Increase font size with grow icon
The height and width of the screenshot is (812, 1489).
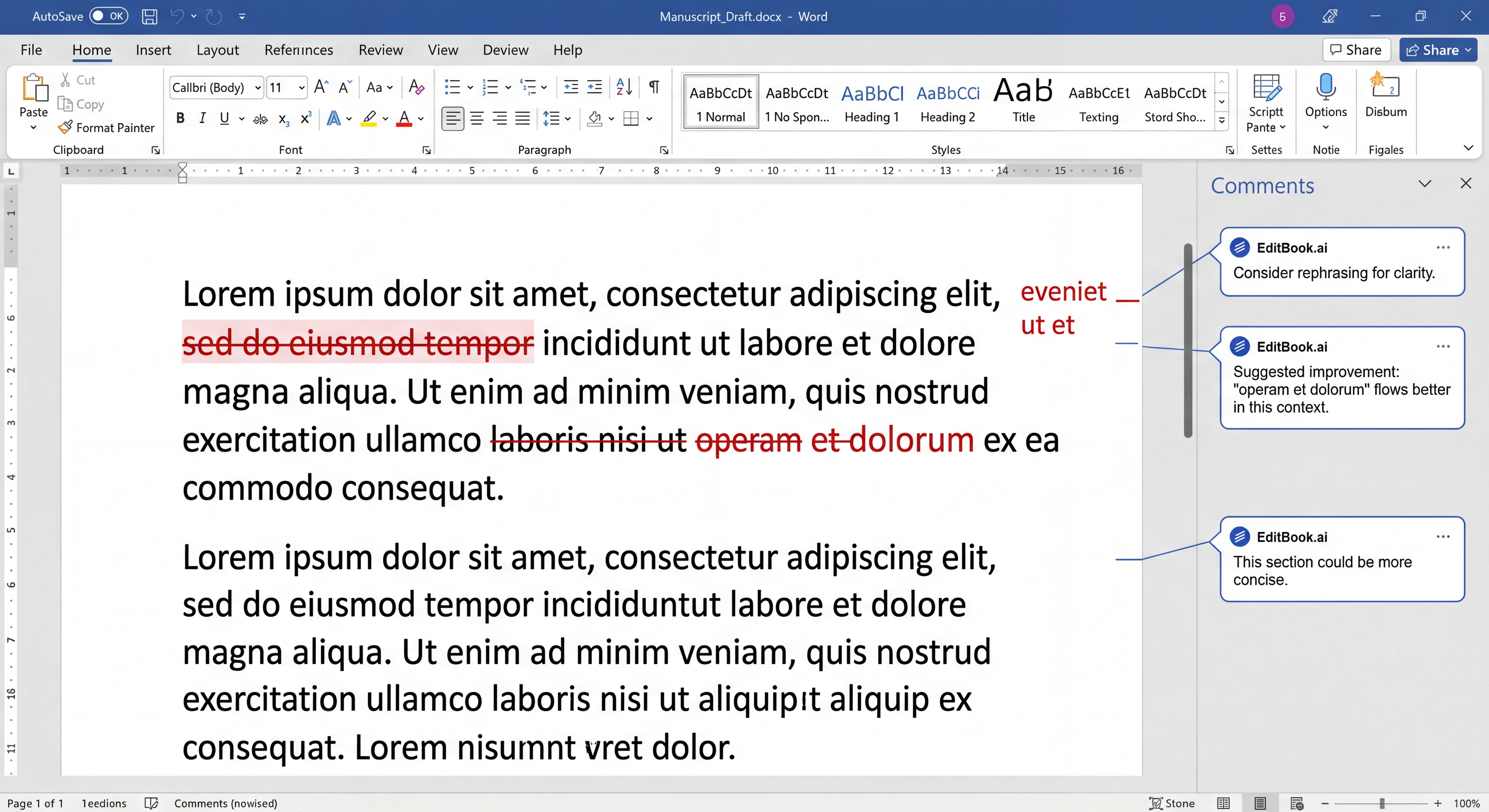click(x=321, y=87)
